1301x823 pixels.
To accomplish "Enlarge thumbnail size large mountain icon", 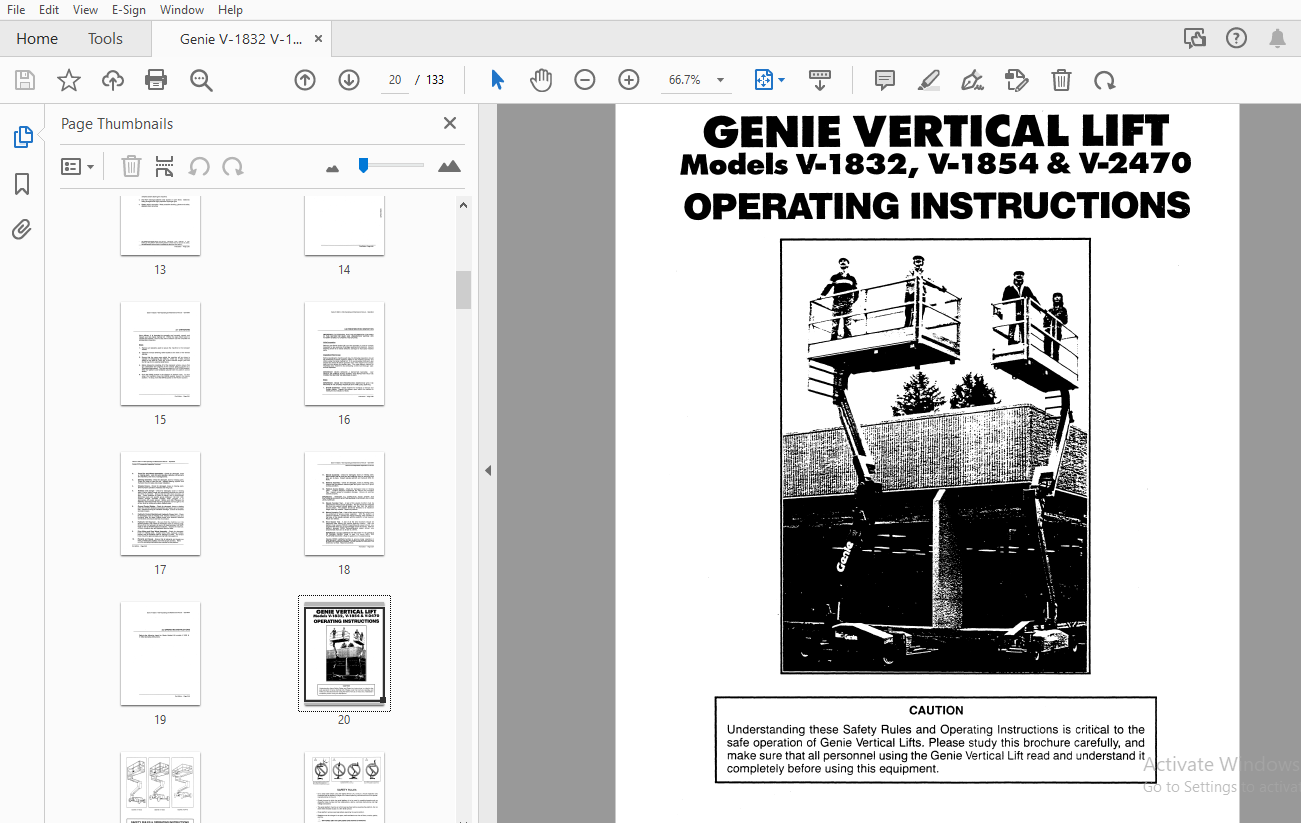I will pos(450,166).
